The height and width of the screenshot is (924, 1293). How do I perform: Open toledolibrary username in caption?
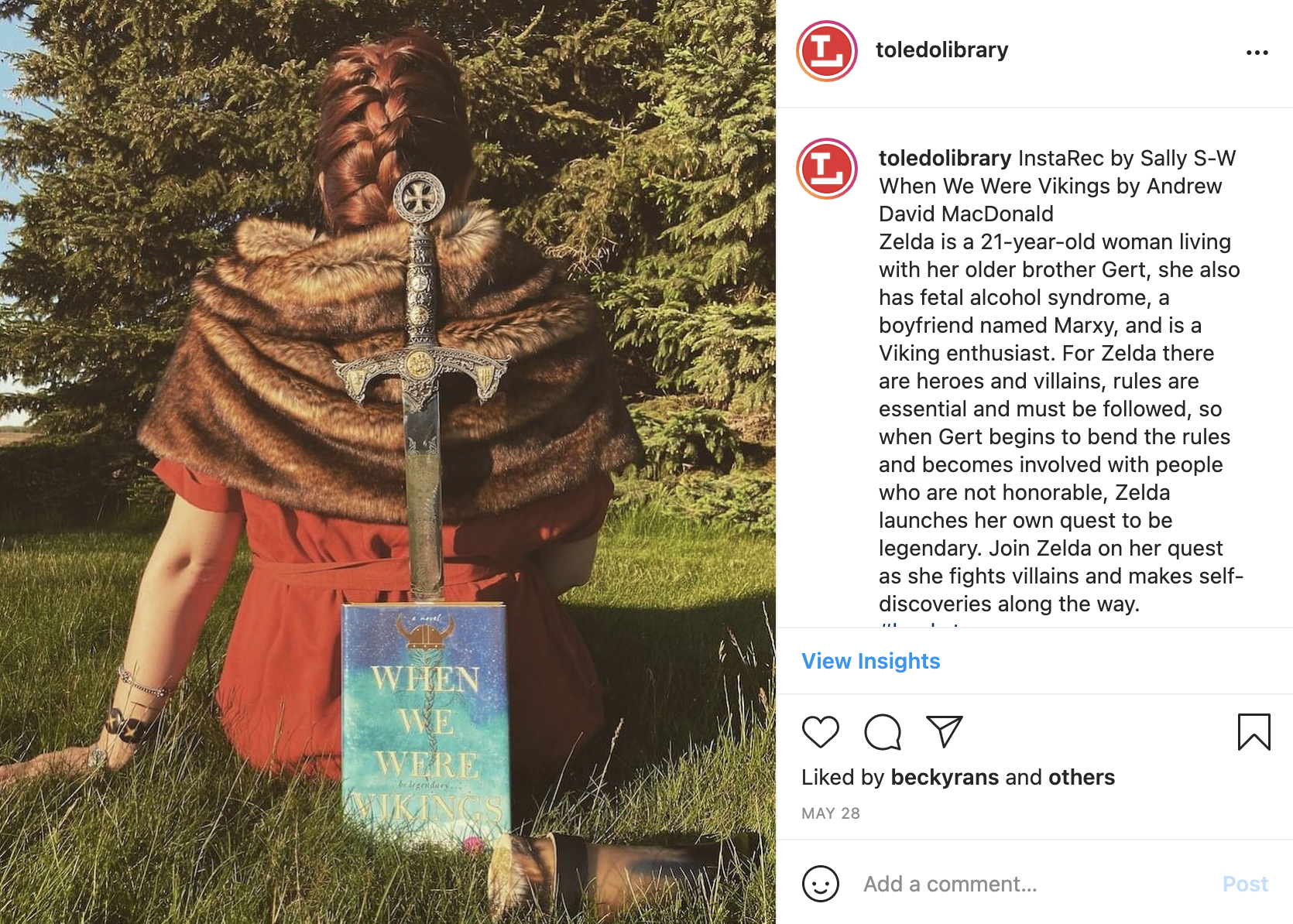[945, 158]
